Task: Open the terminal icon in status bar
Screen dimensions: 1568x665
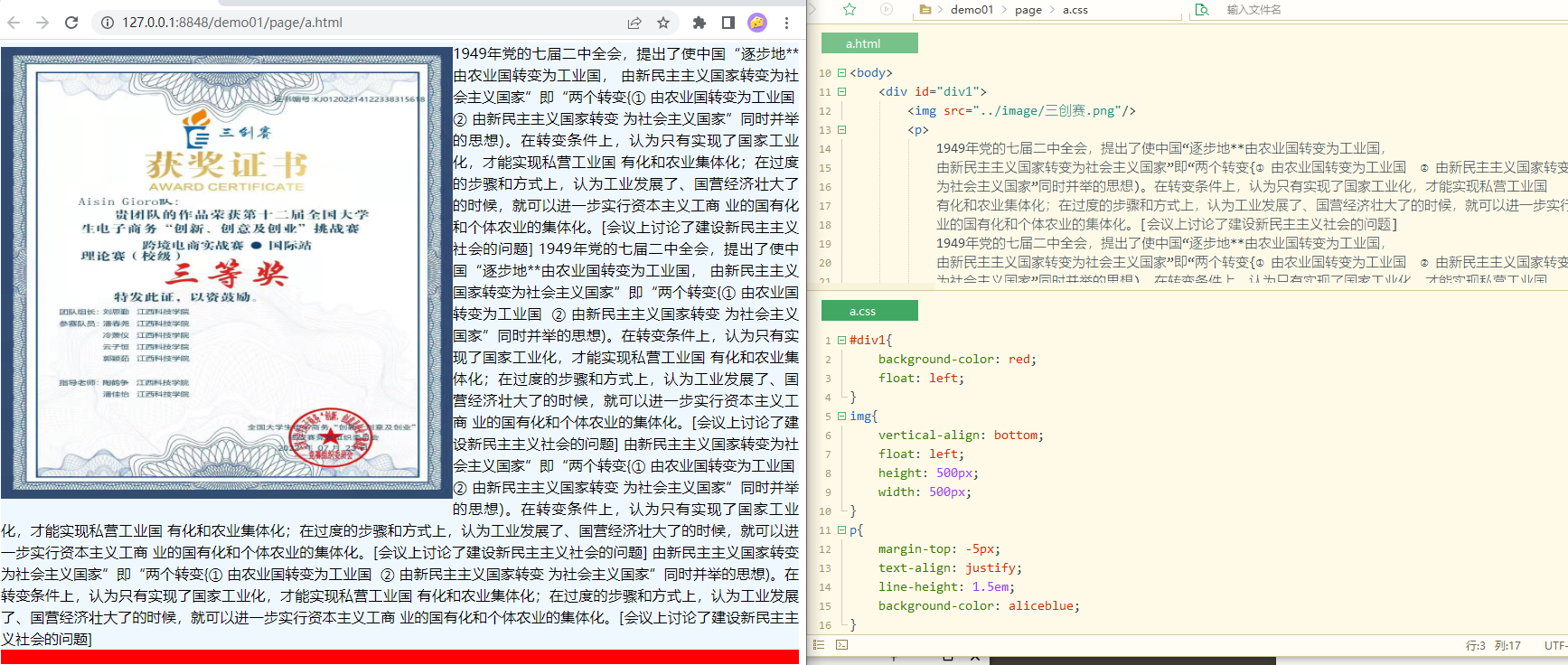Action: coord(841,644)
